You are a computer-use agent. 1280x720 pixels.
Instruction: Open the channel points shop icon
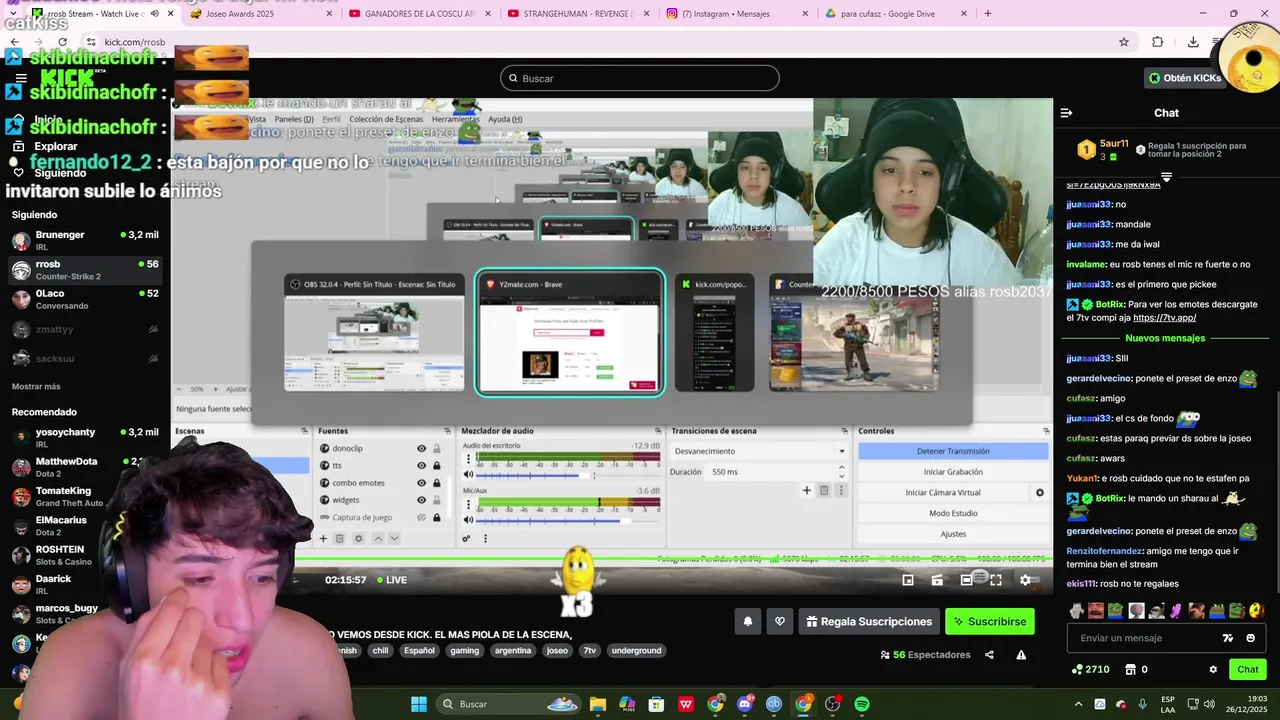pos(1130,669)
